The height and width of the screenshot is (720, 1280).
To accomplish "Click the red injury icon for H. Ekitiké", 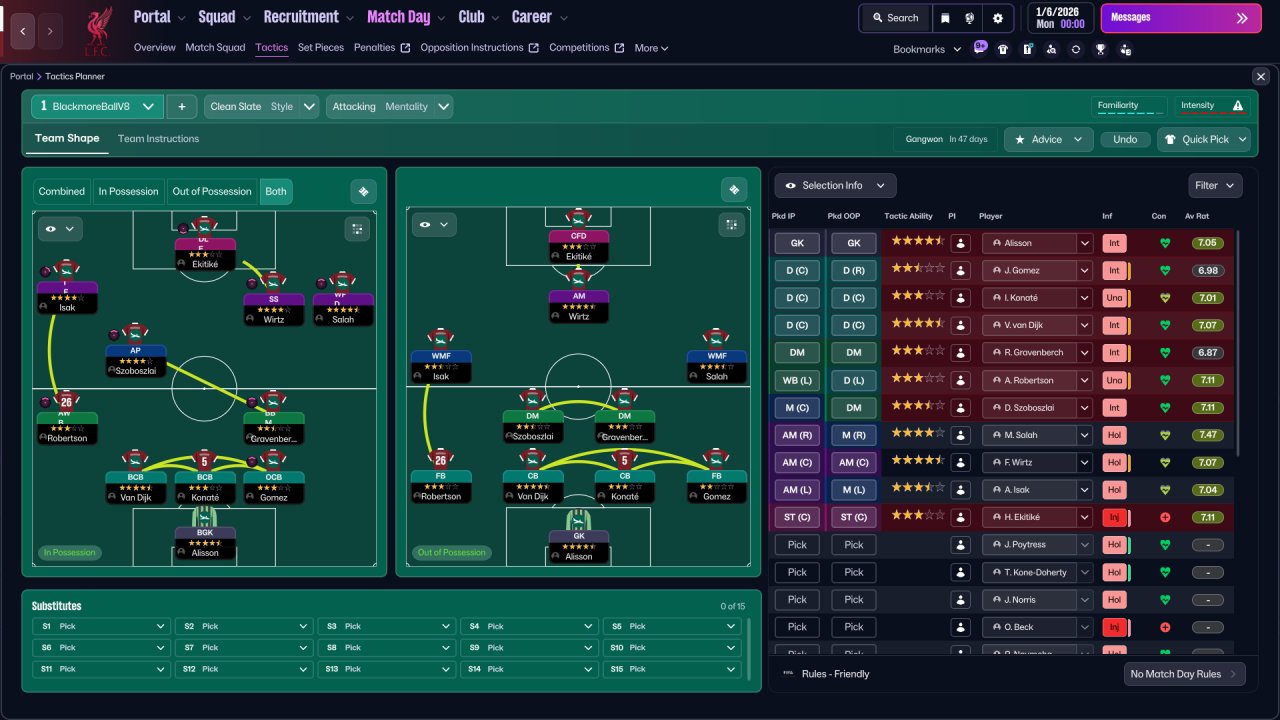I will click(1164, 517).
